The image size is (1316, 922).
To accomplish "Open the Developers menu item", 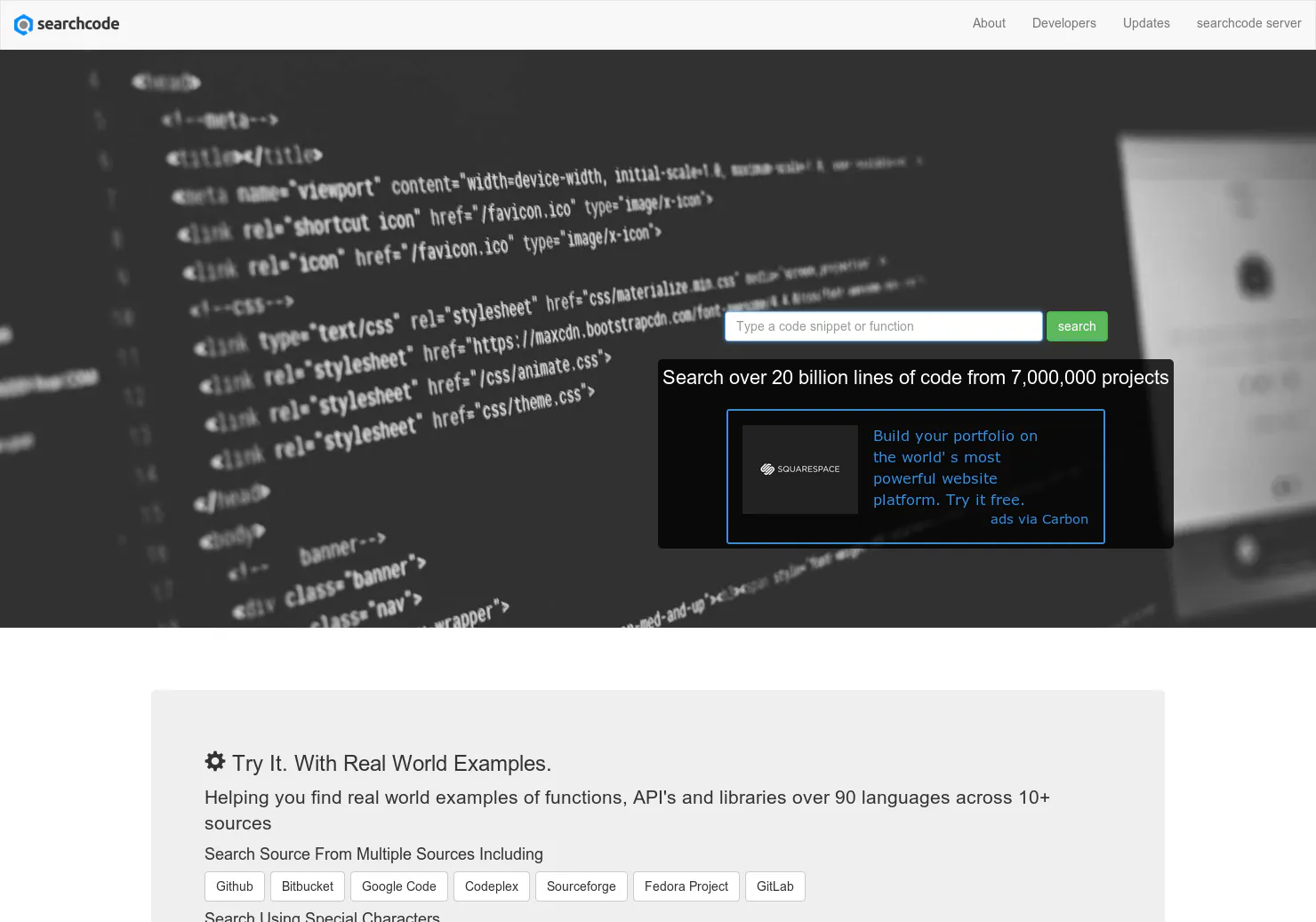I will click(x=1063, y=23).
